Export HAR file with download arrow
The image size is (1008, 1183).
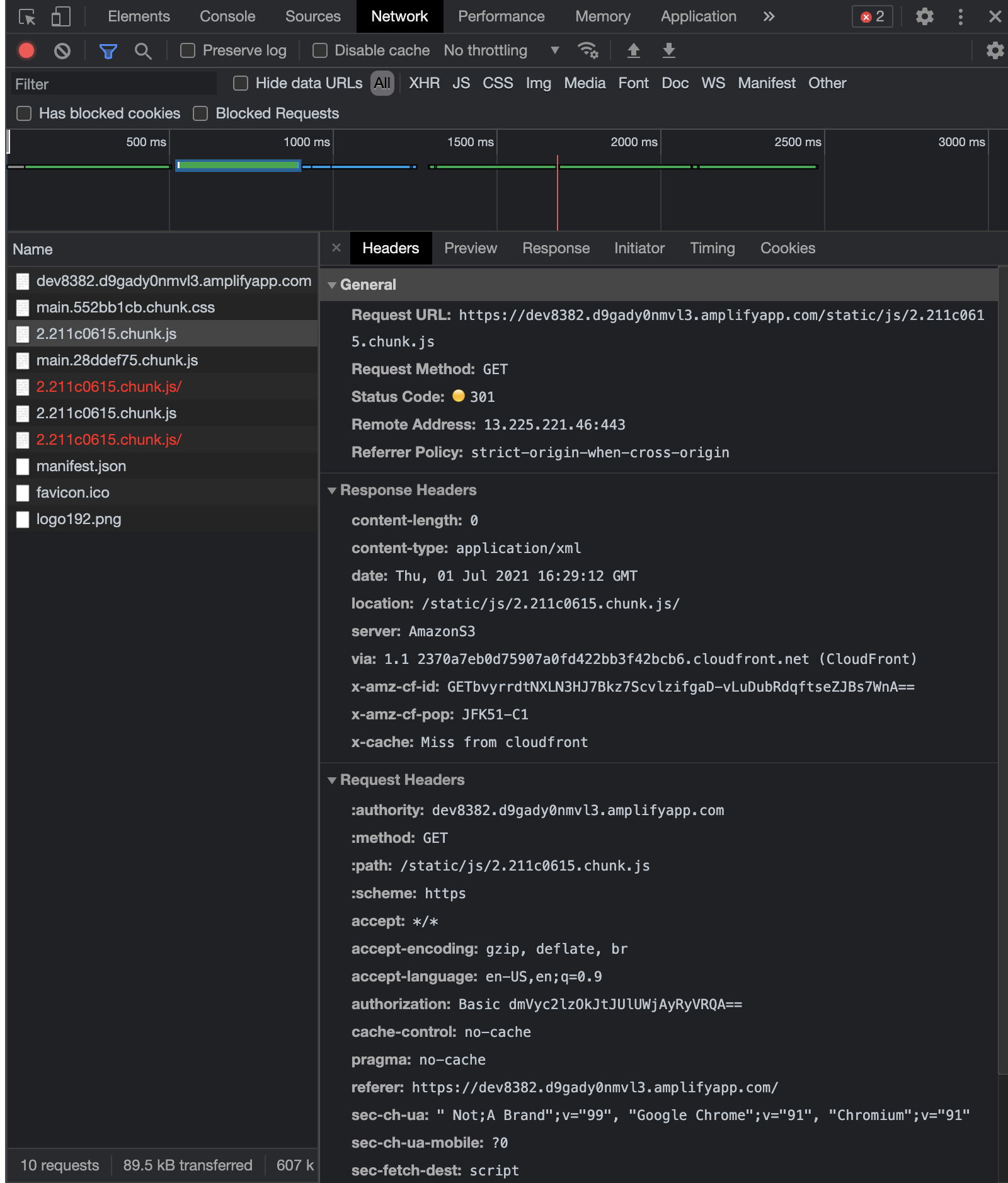669,50
